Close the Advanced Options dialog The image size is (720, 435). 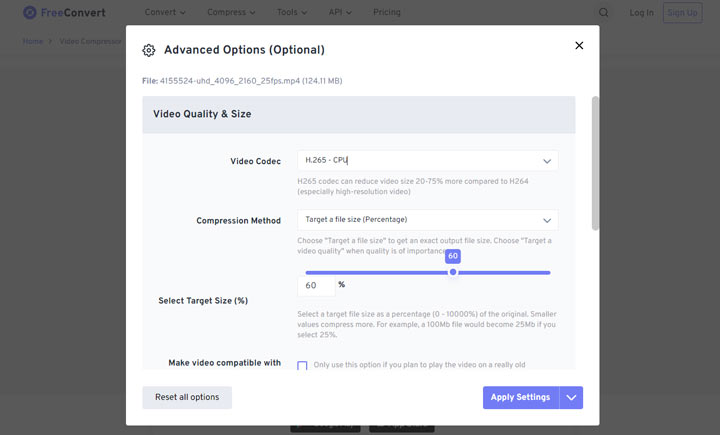pos(579,45)
